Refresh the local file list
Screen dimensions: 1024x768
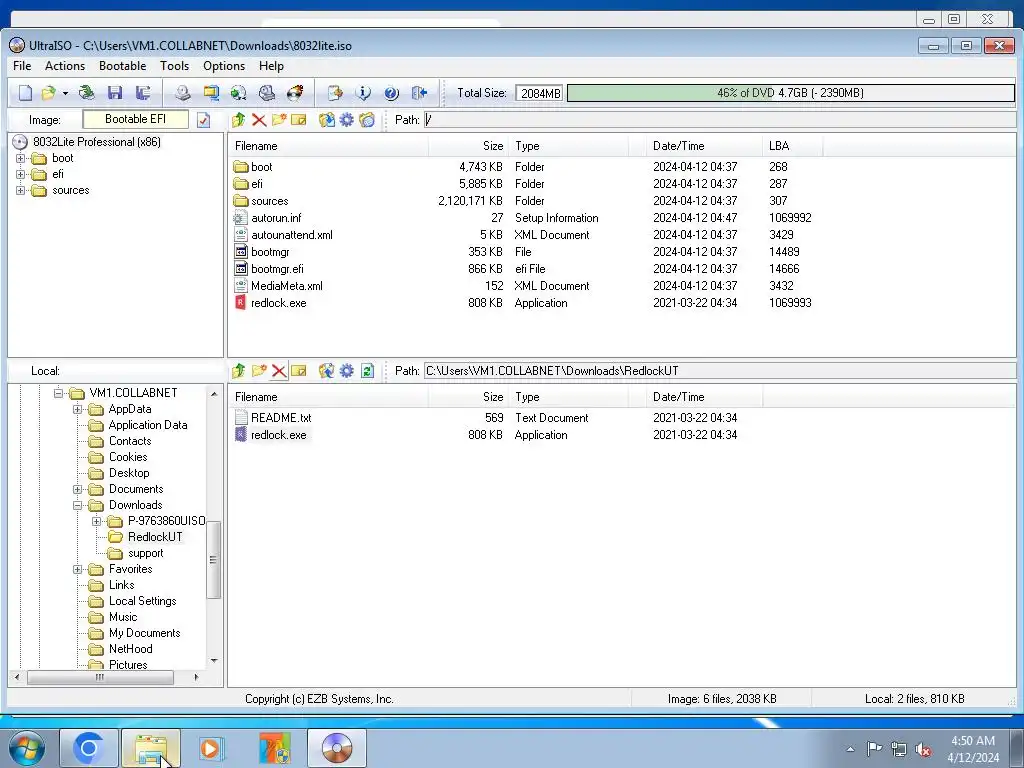pyautogui.click(x=367, y=371)
